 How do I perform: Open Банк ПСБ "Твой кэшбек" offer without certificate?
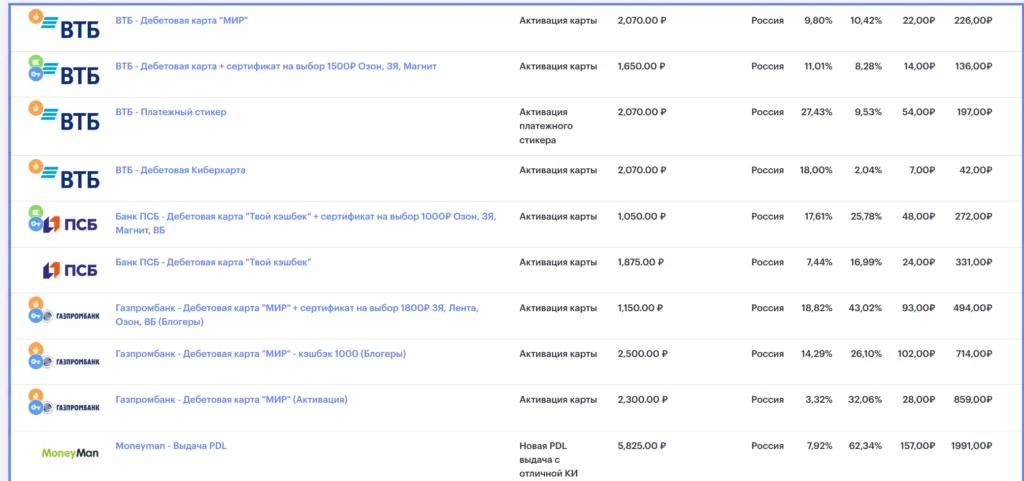(x=213, y=262)
